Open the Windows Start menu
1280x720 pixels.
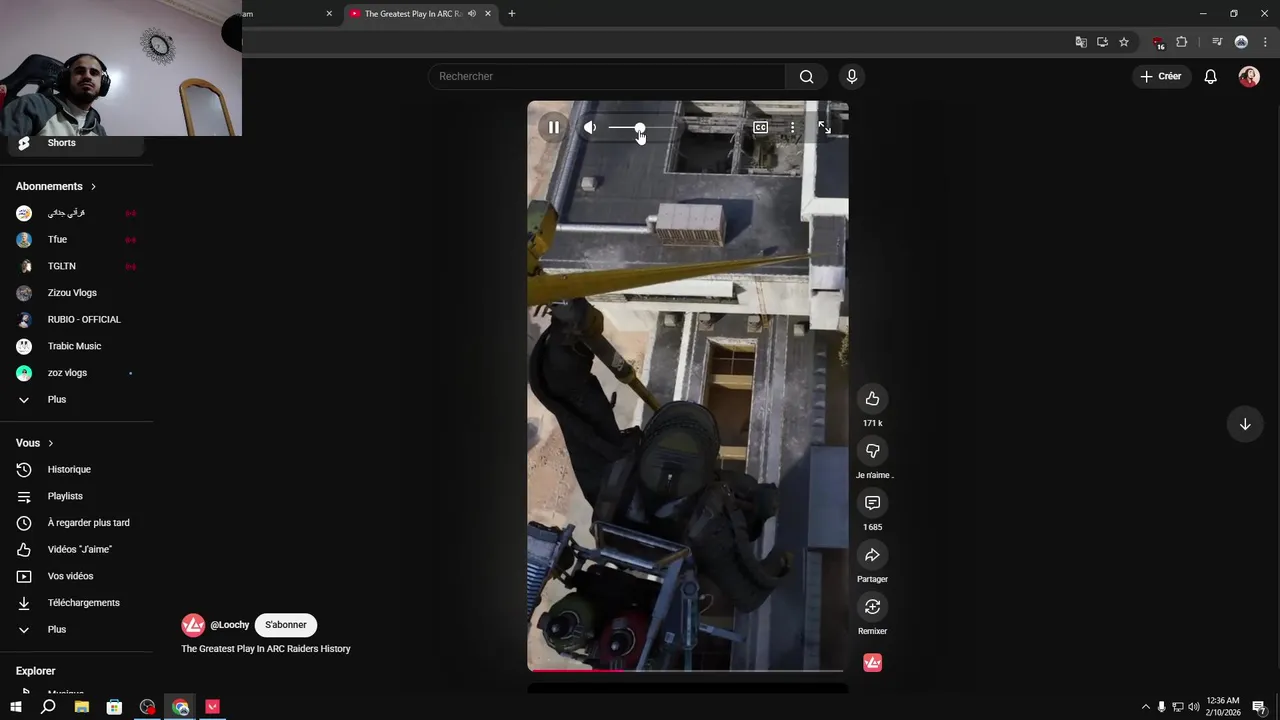tap(16, 707)
